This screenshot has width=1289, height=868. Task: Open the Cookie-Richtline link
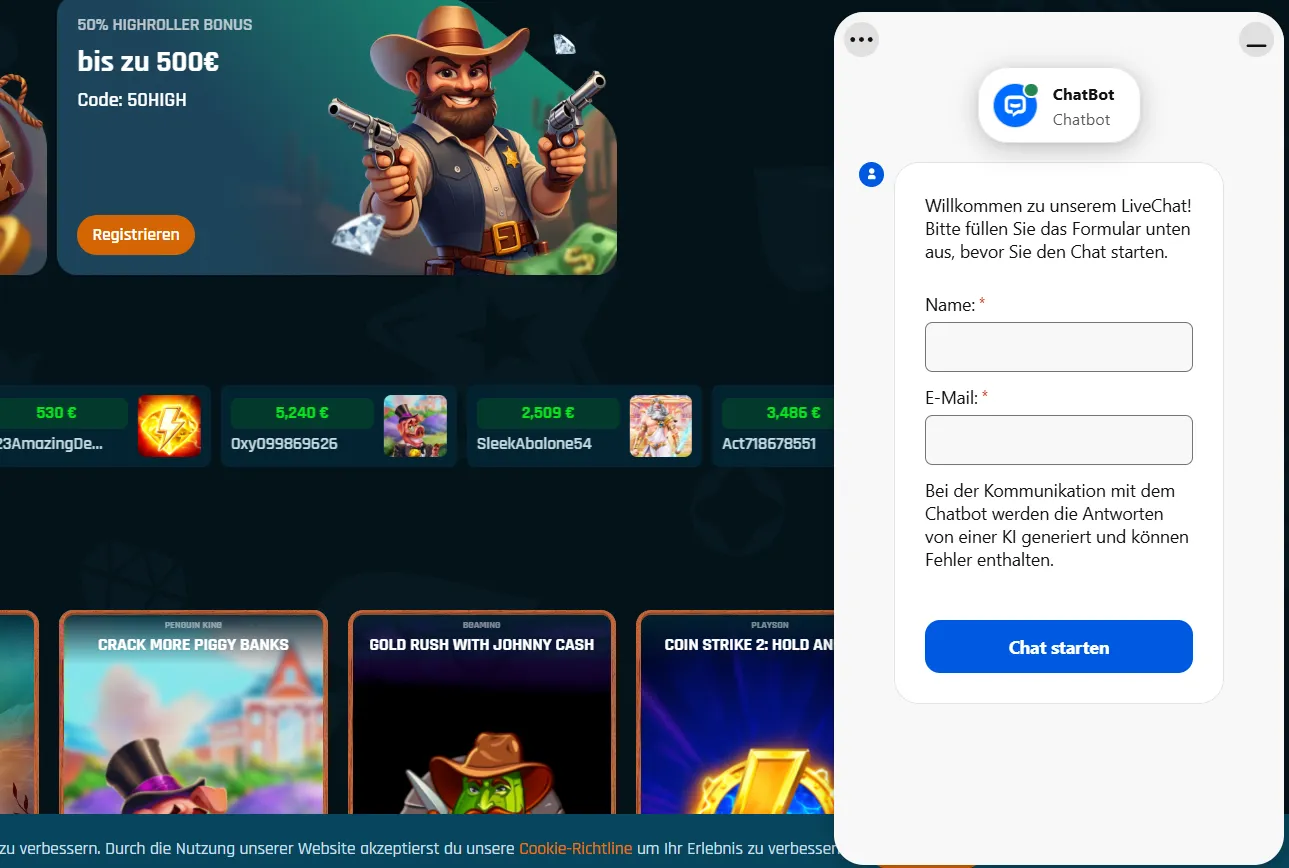[575, 848]
